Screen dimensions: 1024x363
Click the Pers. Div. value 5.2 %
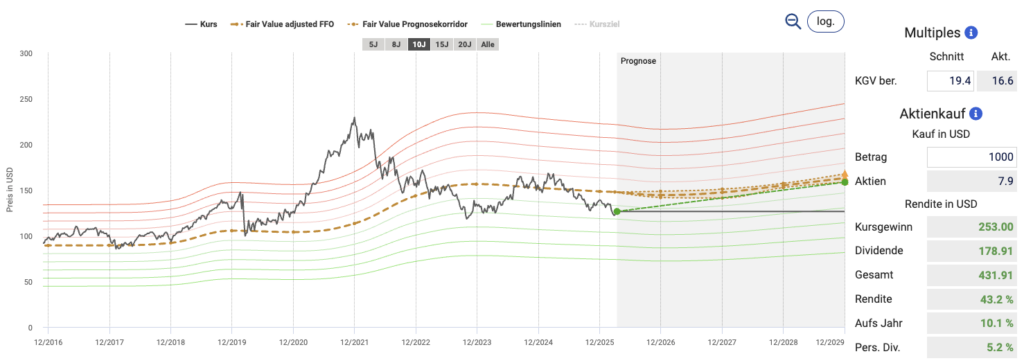point(971,348)
